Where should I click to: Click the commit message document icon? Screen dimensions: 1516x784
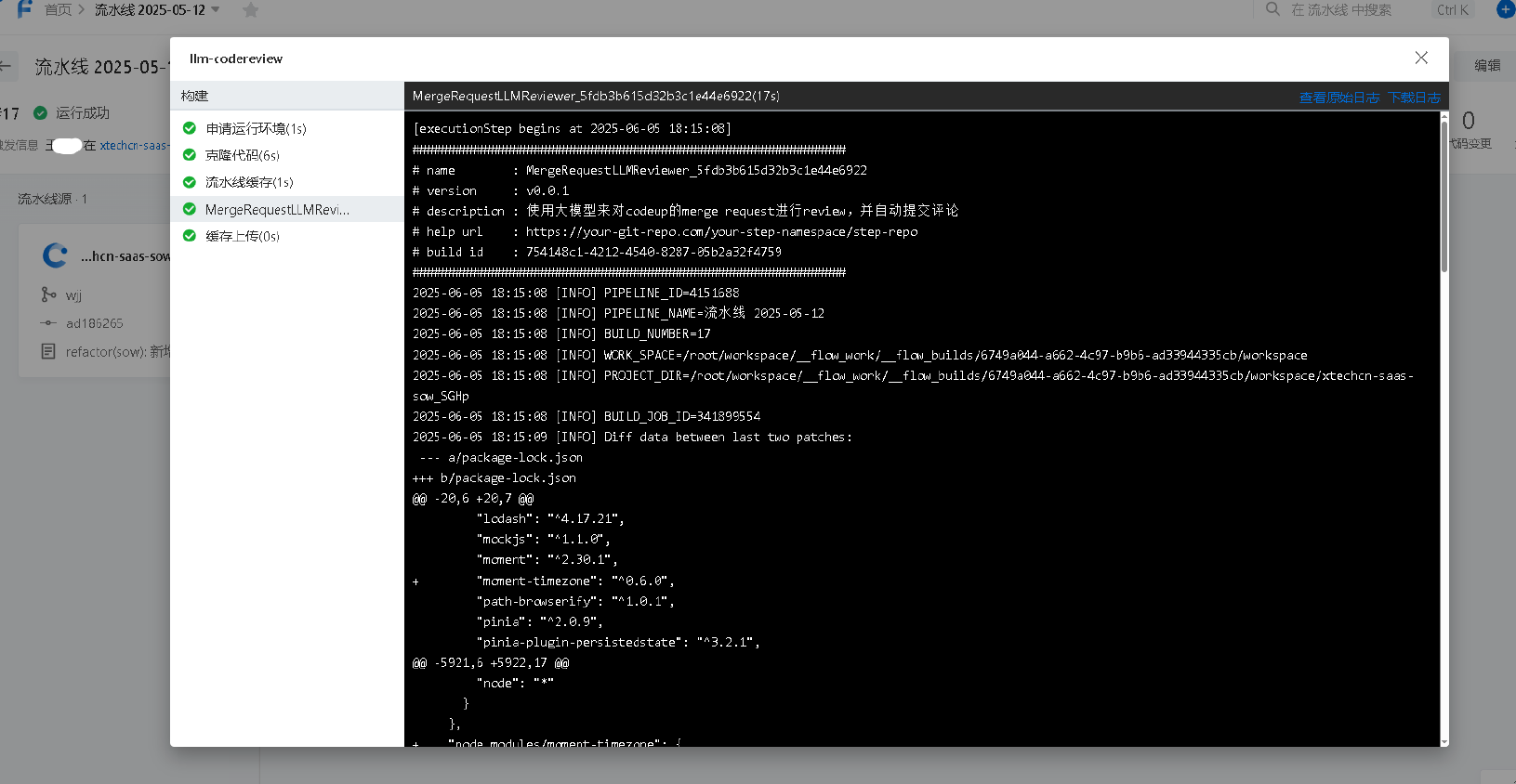tap(48, 351)
